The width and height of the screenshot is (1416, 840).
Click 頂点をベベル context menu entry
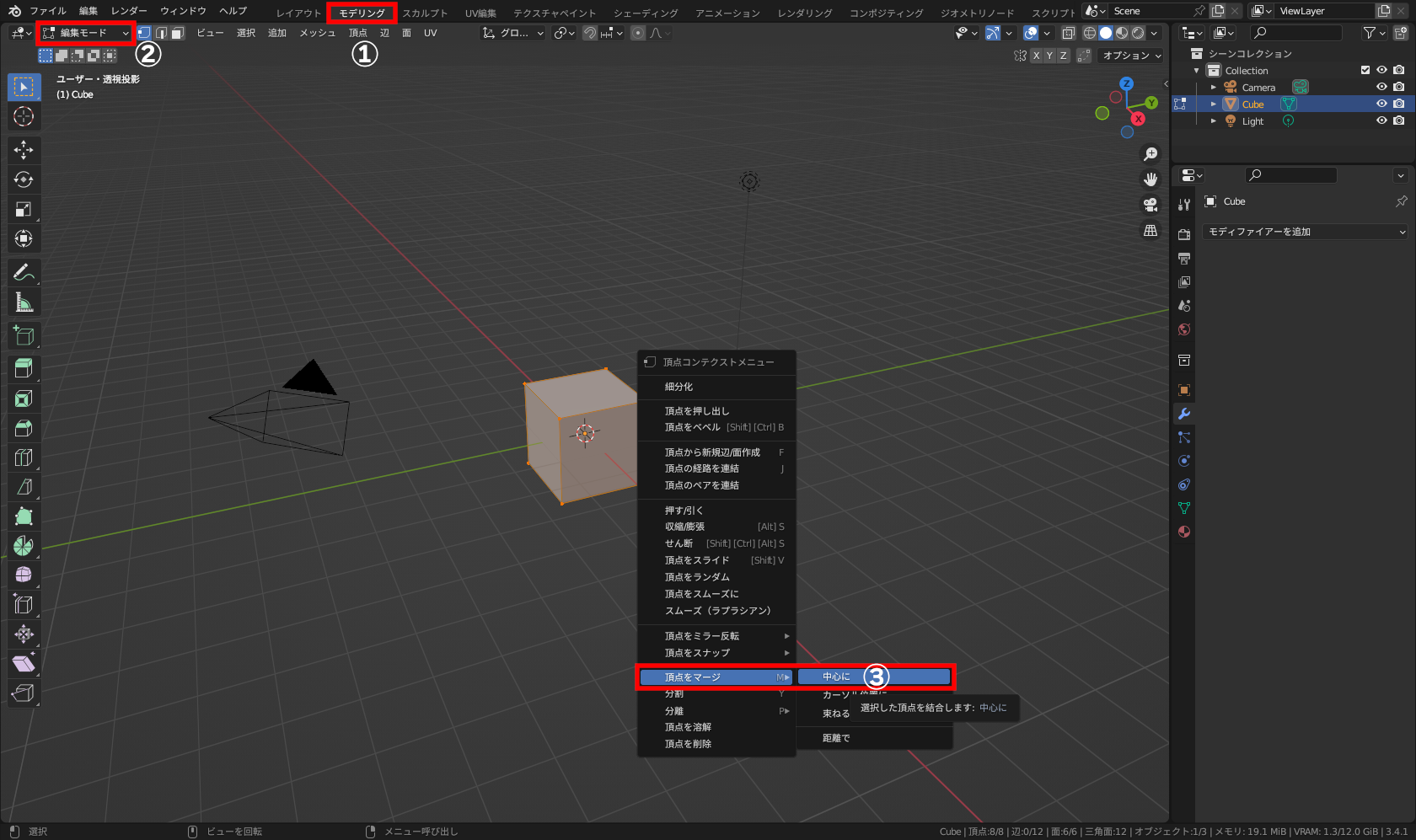tap(716, 427)
